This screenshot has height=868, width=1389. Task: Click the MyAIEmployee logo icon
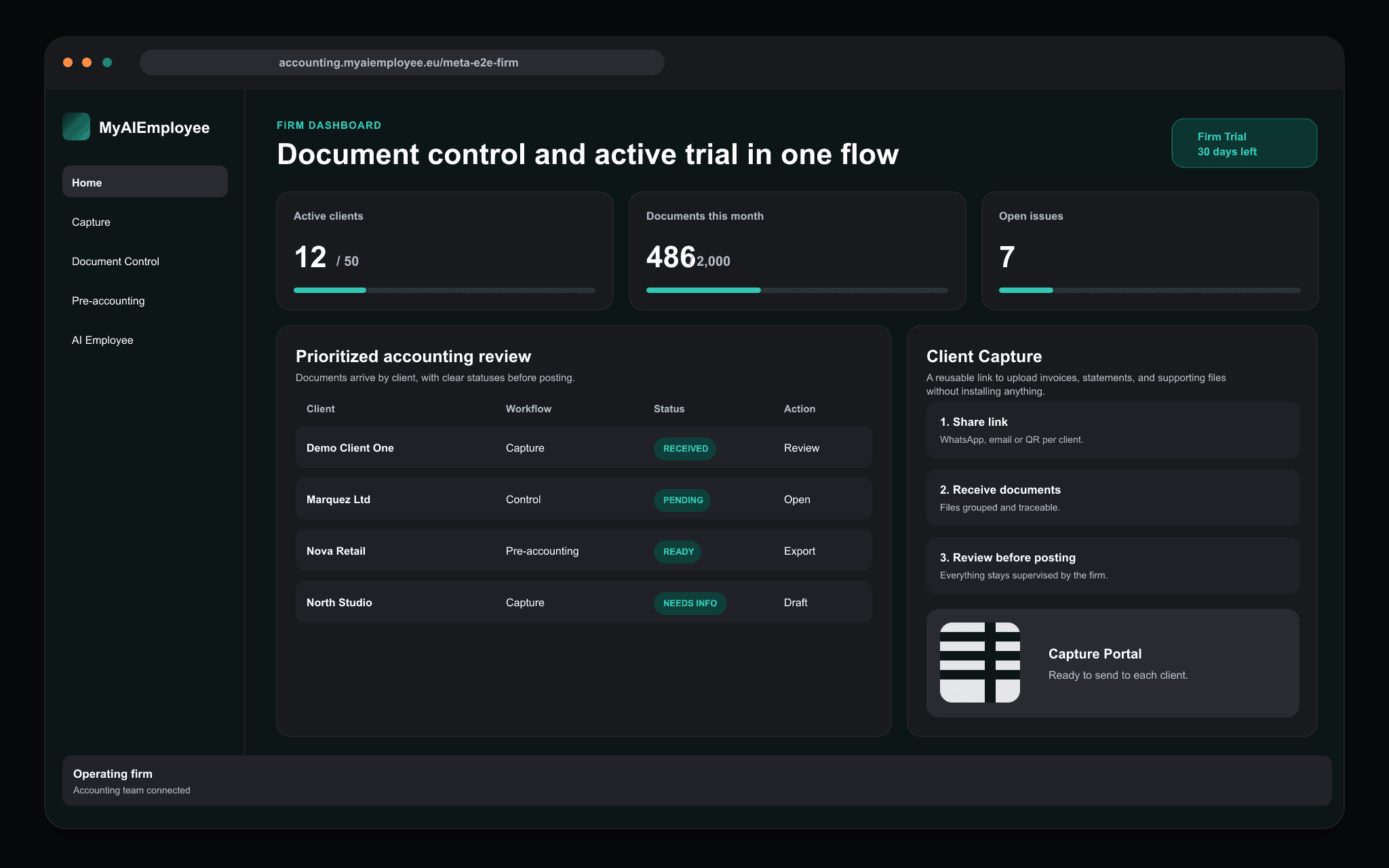[76, 127]
